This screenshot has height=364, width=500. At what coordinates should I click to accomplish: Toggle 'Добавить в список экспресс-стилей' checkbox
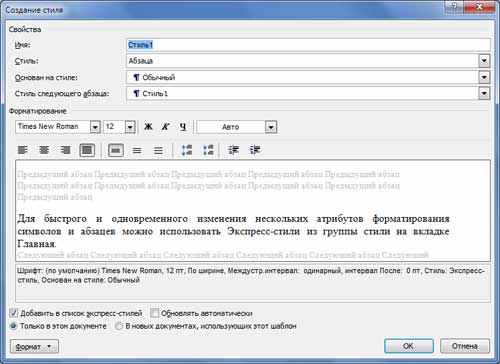[x=14, y=313]
